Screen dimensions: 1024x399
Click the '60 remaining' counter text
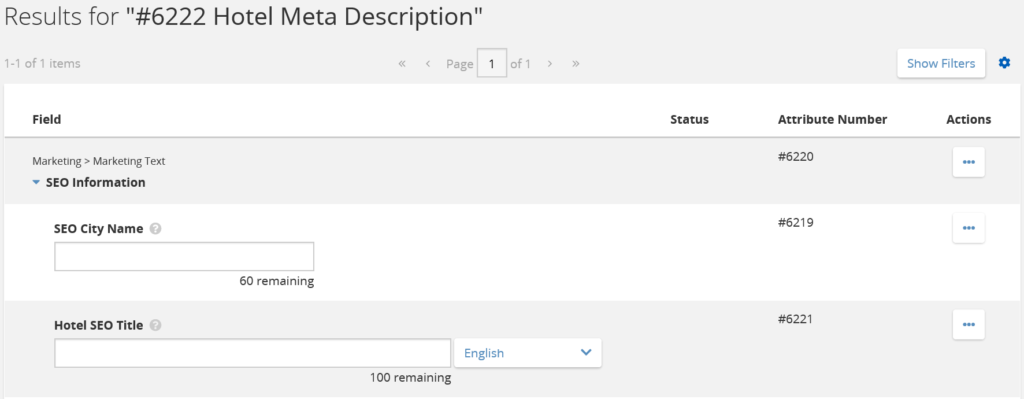point(277,281)
